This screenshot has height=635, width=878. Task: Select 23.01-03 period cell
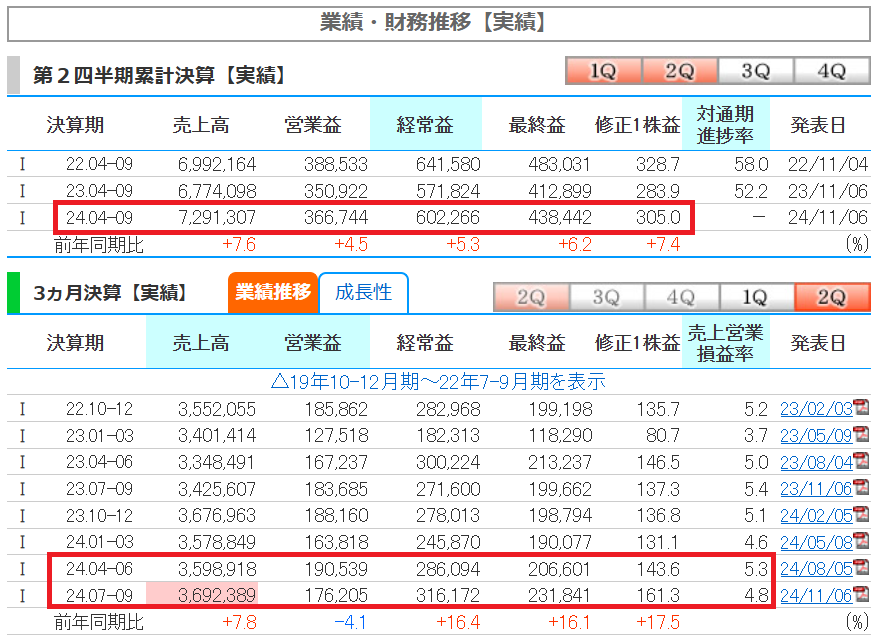99,436
